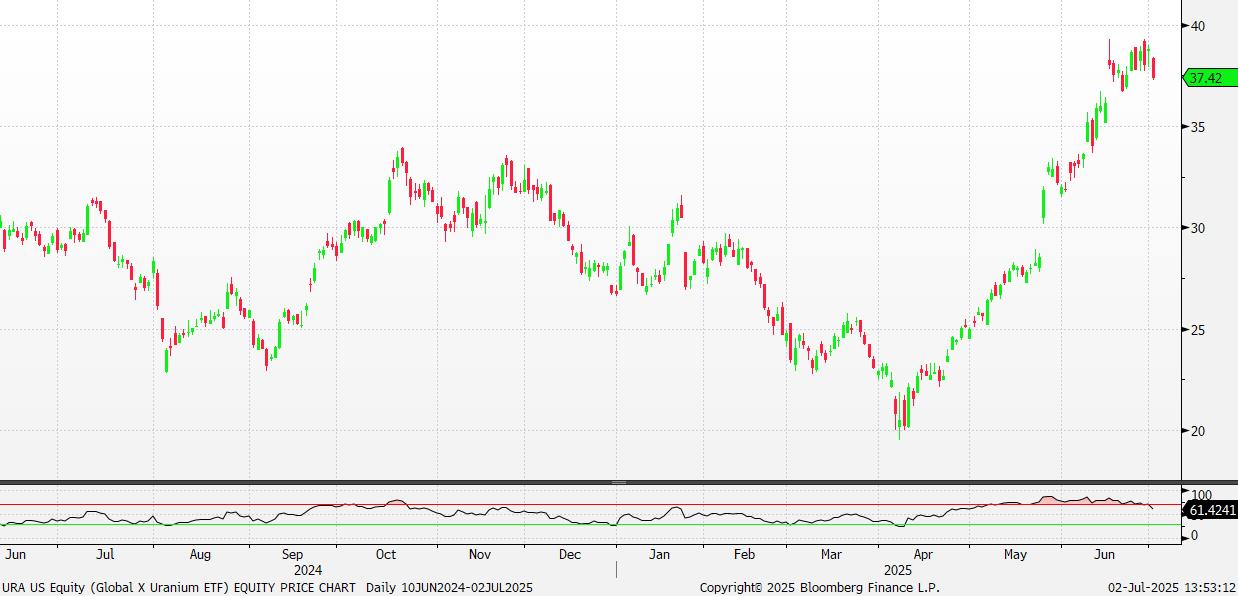Click the 20 price axis label
Image resolution: width=1238 pixels, height=596 pixels.
[x=1197, y=431]
